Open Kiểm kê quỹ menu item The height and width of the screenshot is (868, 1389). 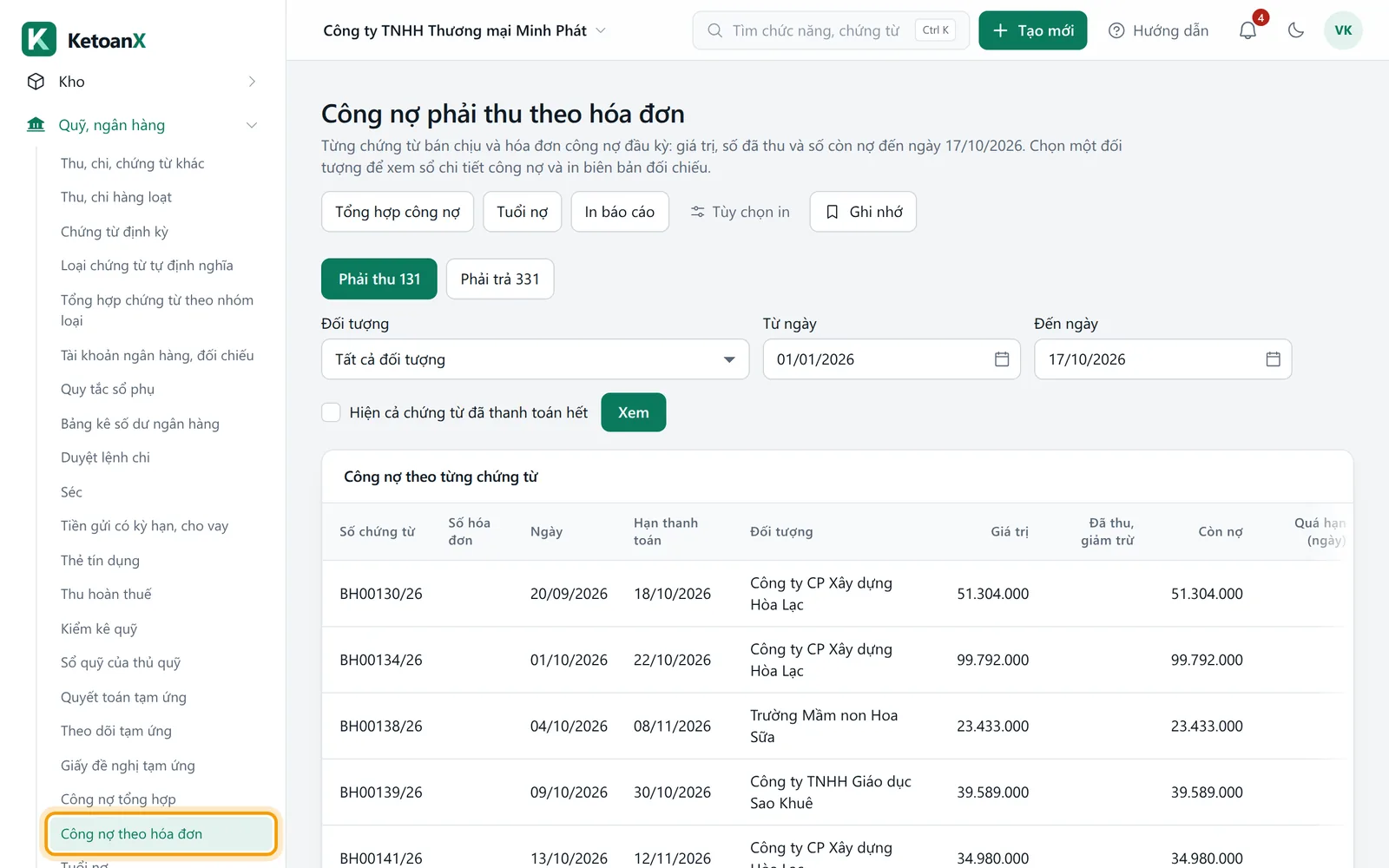point(99,628)
